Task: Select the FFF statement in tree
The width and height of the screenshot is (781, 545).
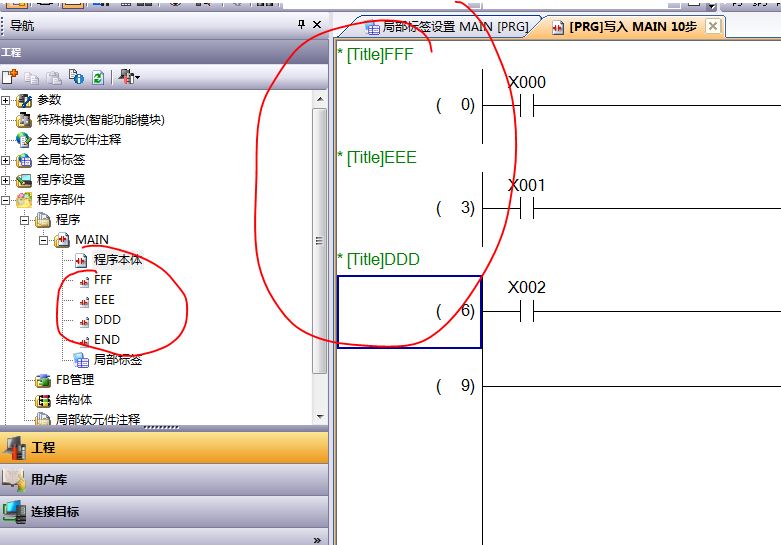Action: [103, 280]
